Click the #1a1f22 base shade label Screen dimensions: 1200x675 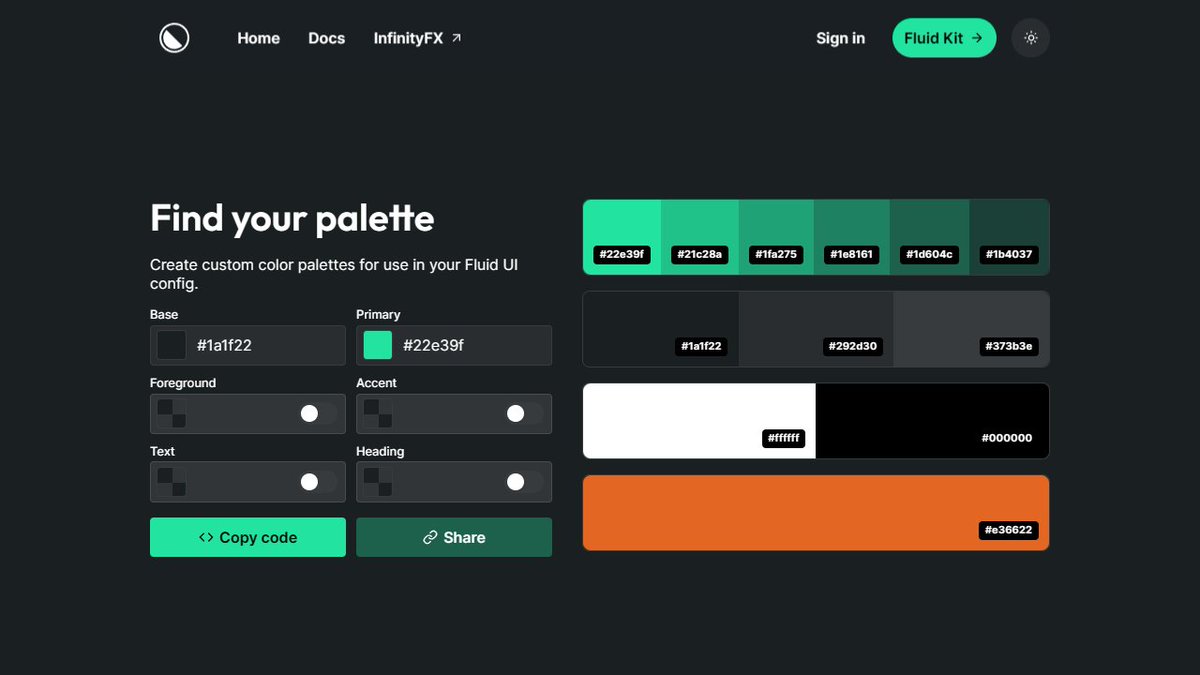[701, 346]
